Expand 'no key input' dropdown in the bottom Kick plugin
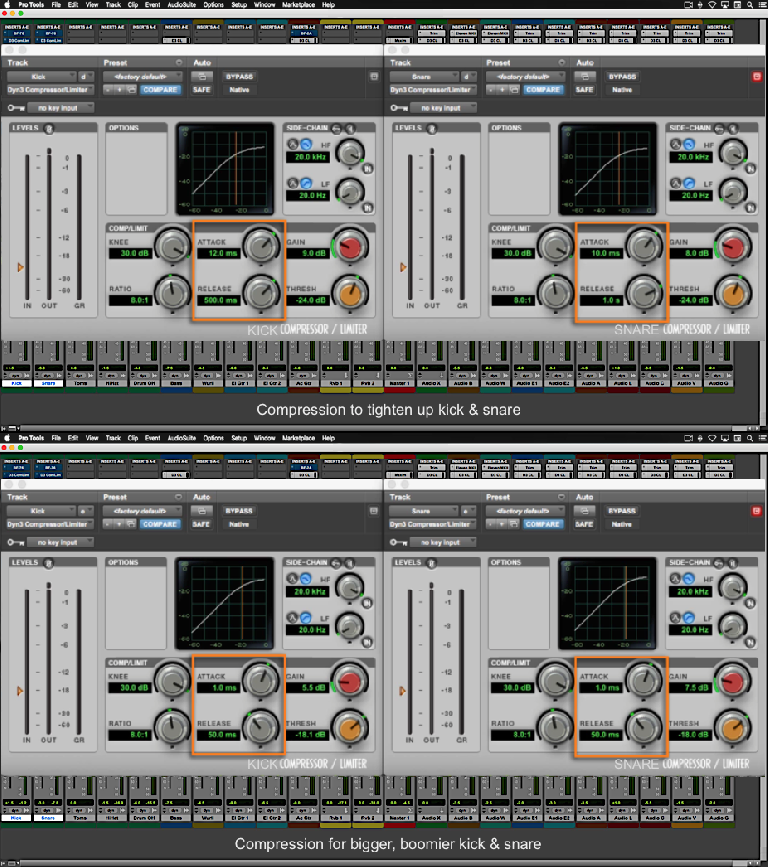The height and width of the screenshot is (867, 768). coord(59,542)
